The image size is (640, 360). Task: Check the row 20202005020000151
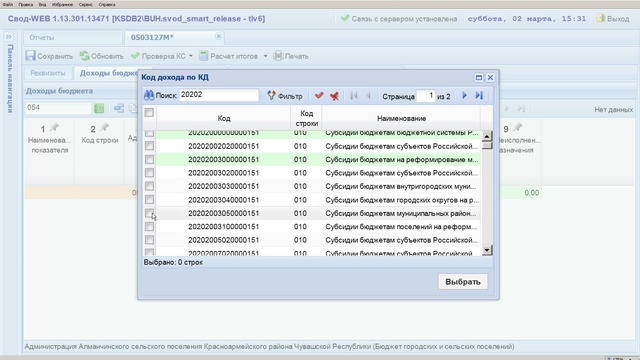pos(149,240)
